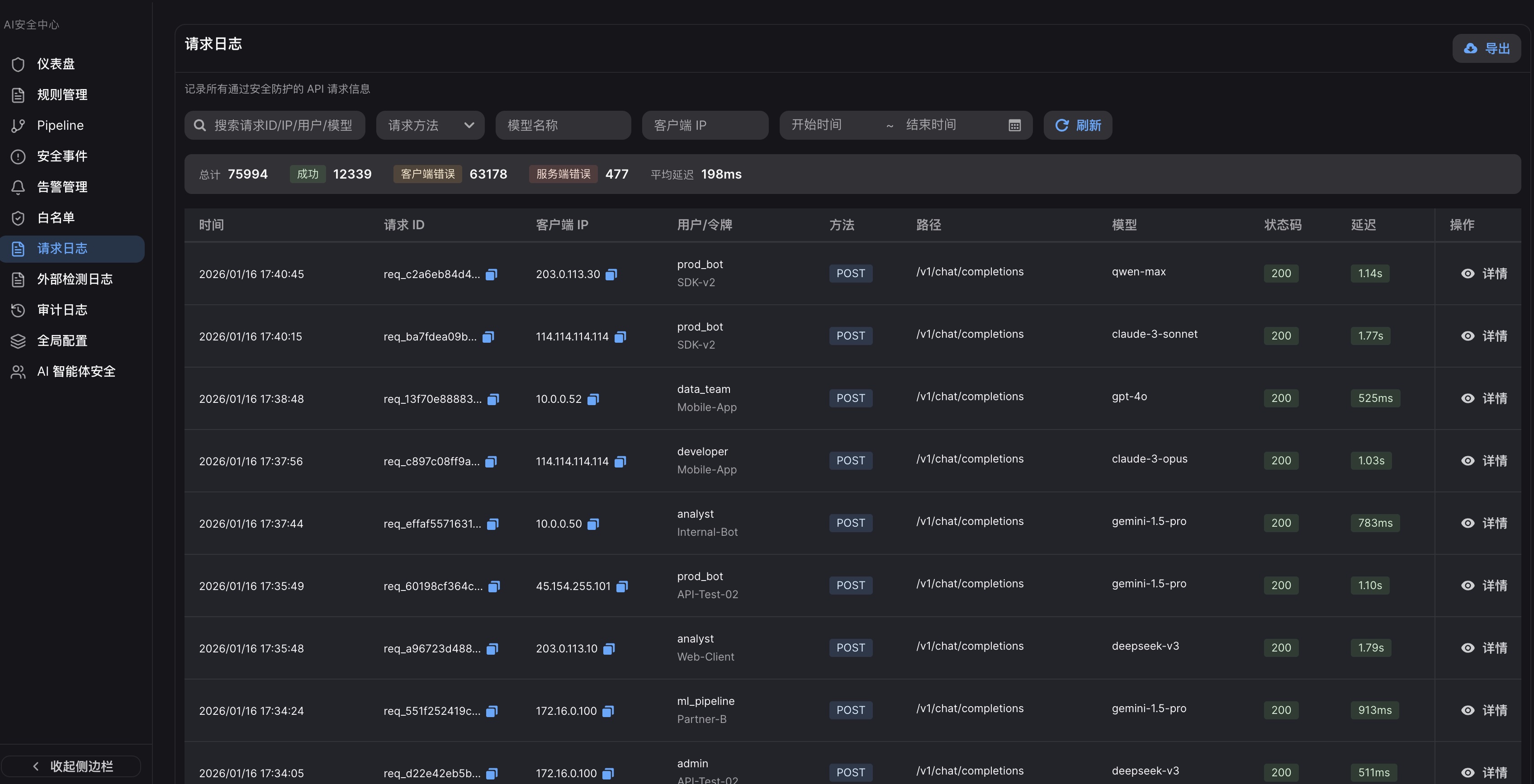The width and height of the screenshot is (1534, 784).
Task: Collapse the sidebar with 收起侧边栏
Action: [x=71, y=766]
